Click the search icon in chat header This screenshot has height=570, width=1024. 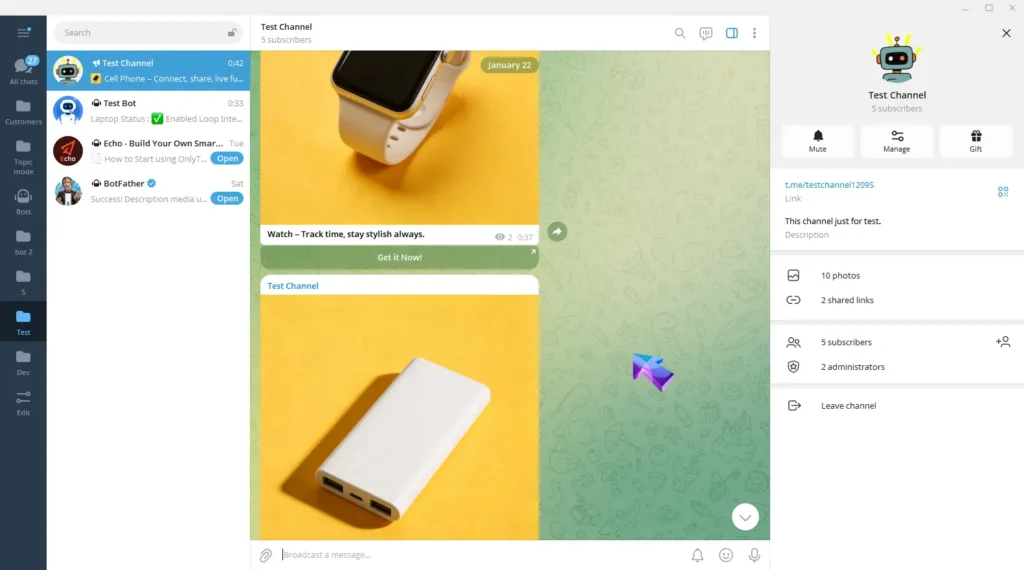[x=680, y=33]
